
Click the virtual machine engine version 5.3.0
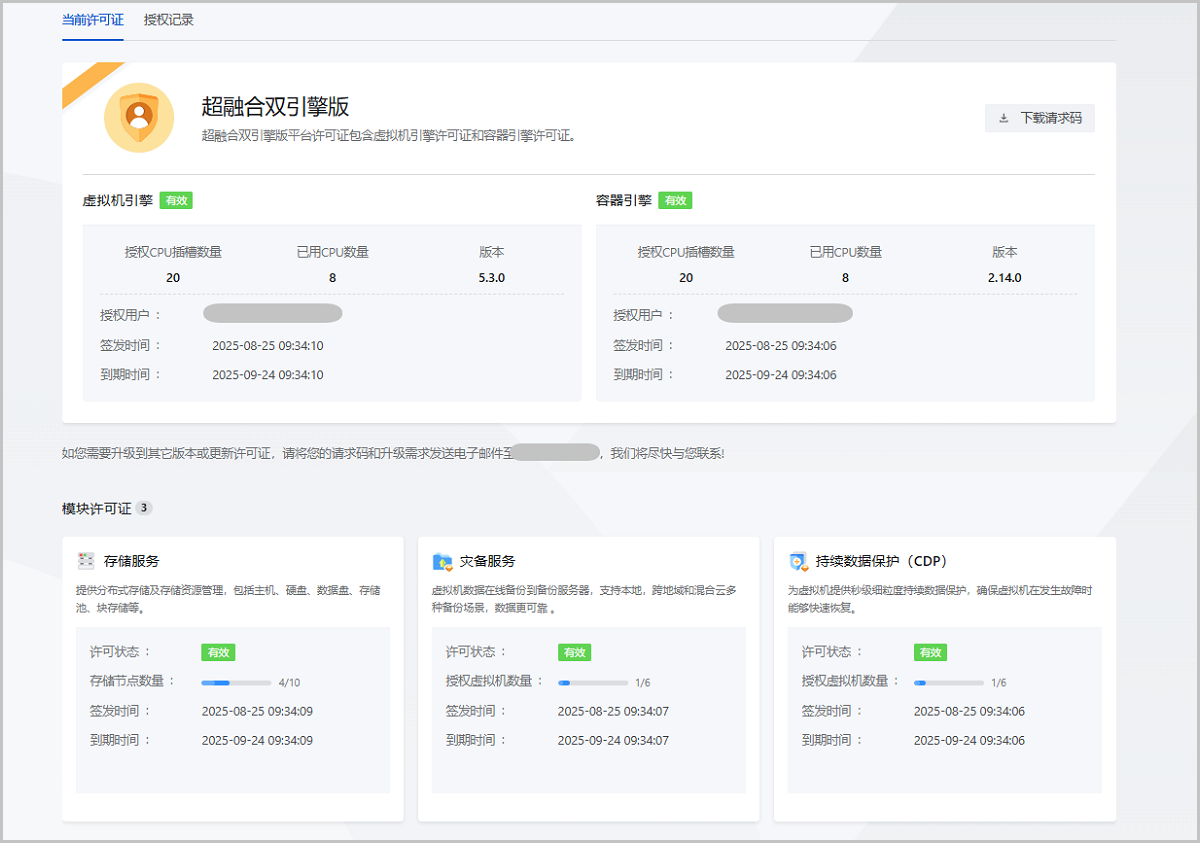click(492, 278)
